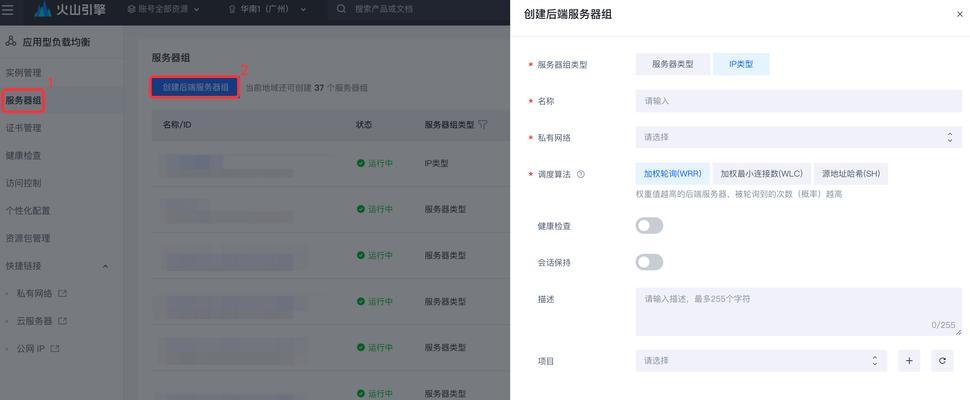Open the 华南1（广州）region dropdown
970x400 pixels.
[x=268, y=9]
